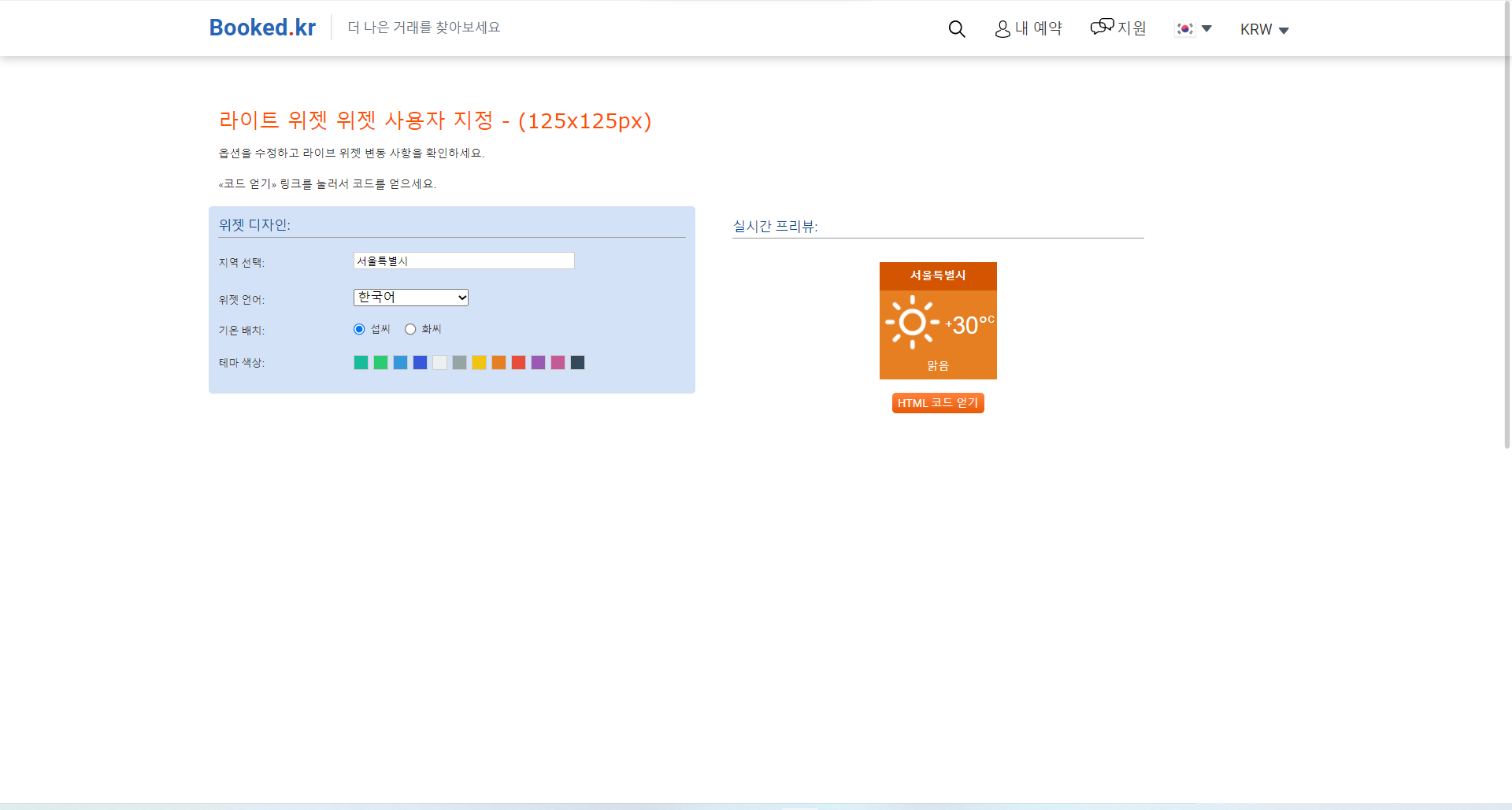Open the 지원 support link
The width and height of the screenshot is (1512, 810).
[1118, 28]
